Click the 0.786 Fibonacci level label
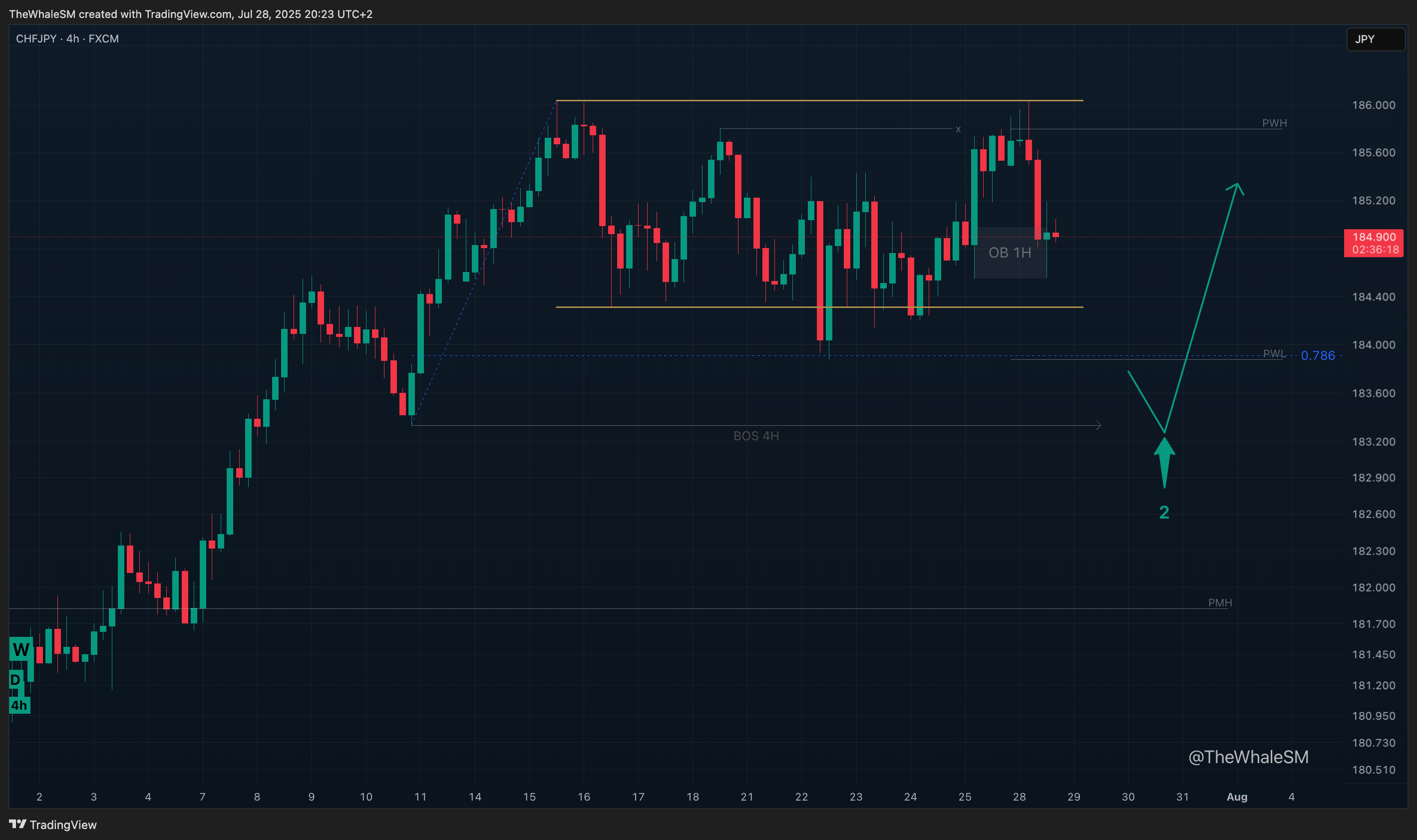The width and height of the screenshot is (1417, 840). tap(1317, 355)
